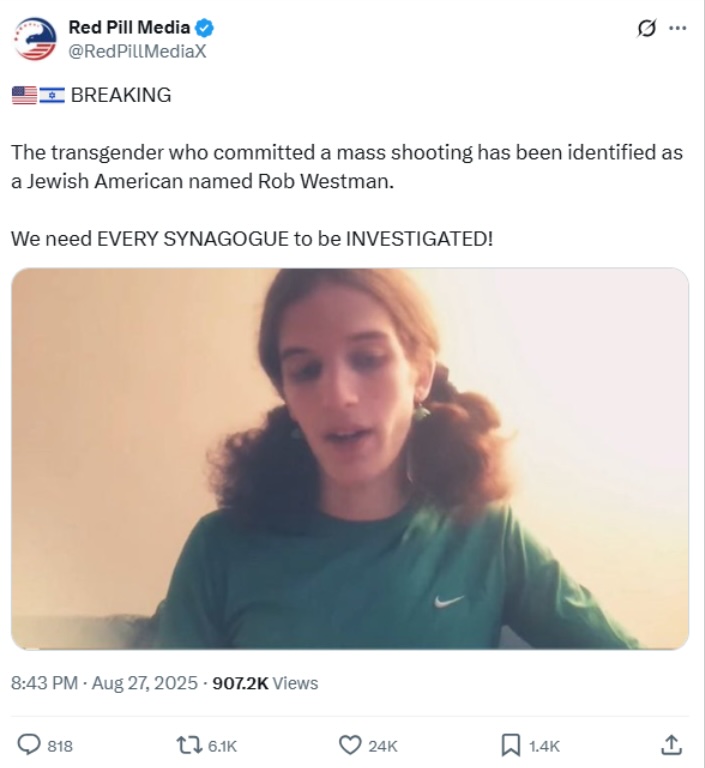Play the embedded video thumbnail
Image resolution: width=705 pixels, height=768 pixels.
(x=350, y=458)
